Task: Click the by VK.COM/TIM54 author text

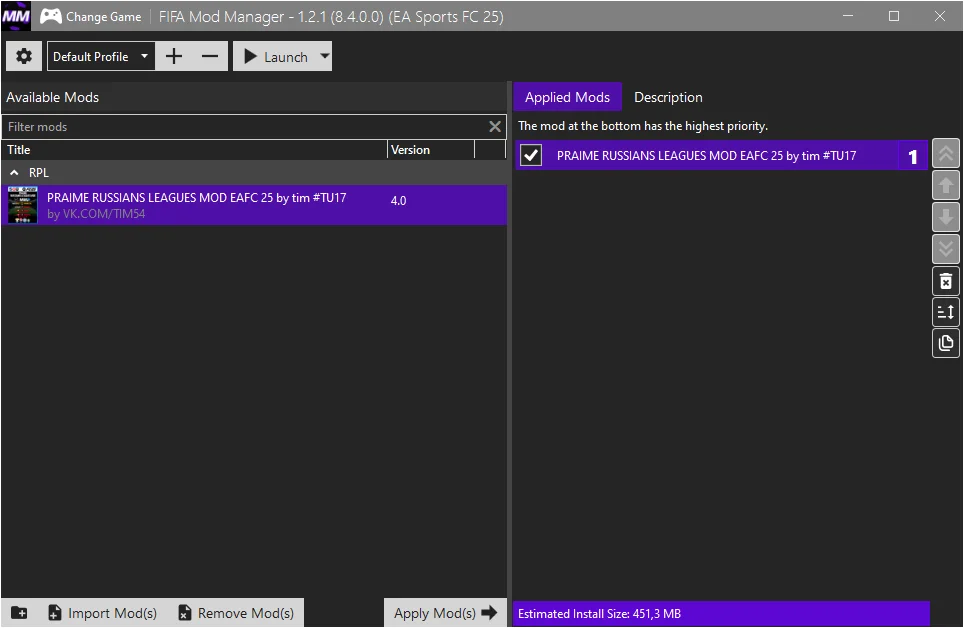Action: (x=96, y=214)
